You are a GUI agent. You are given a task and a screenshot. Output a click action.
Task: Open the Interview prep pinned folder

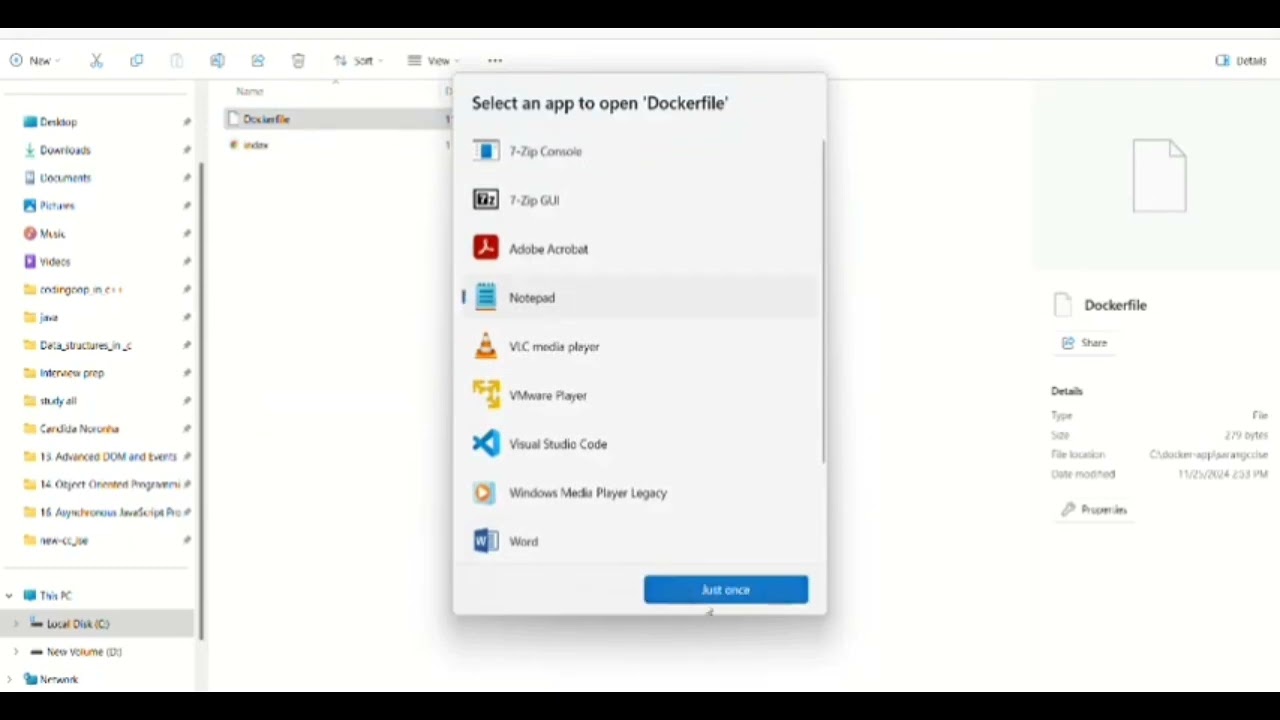(71, 373)
